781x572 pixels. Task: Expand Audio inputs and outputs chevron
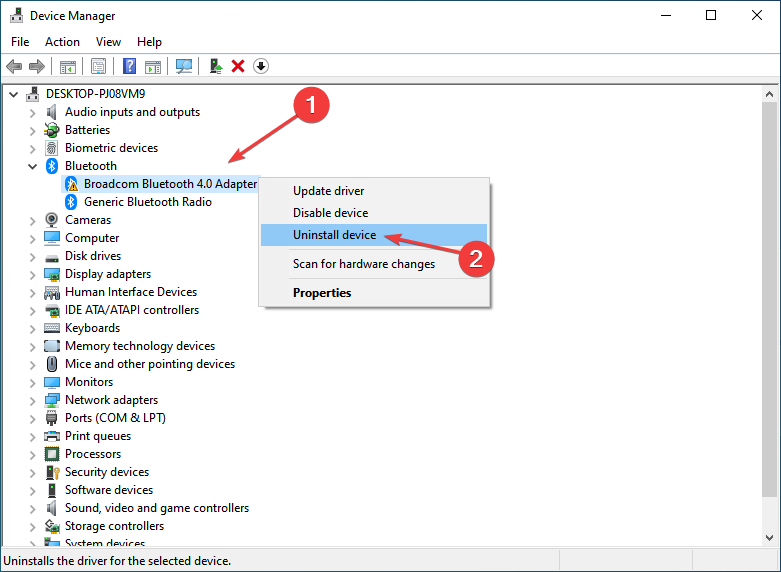coord(32,113)
